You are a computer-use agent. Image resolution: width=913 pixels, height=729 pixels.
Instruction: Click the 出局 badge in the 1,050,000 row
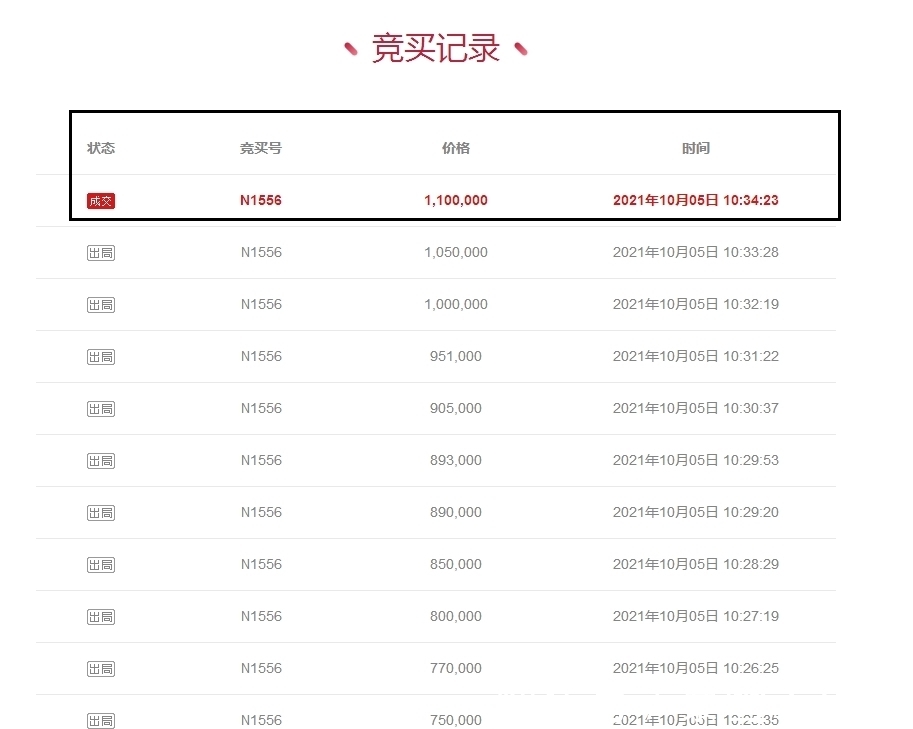tap(101, 253)
